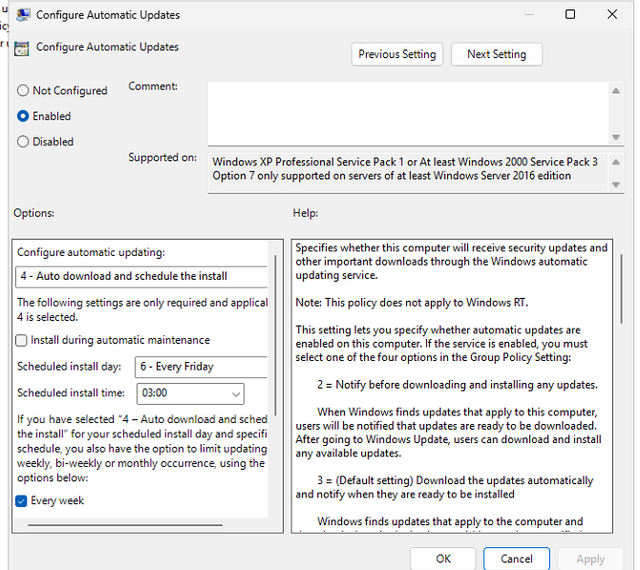Click the Cancel button
The height and width of the screenshot is (570, 640).
click(x=516, y=559)
